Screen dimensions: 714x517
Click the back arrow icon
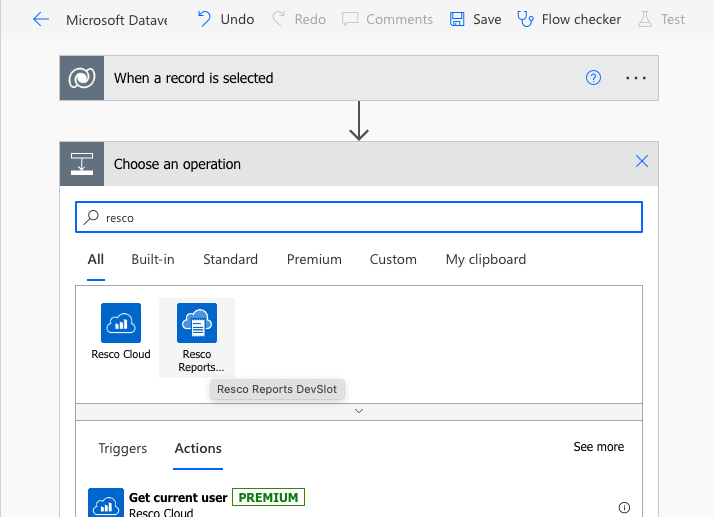pos(41,19)
